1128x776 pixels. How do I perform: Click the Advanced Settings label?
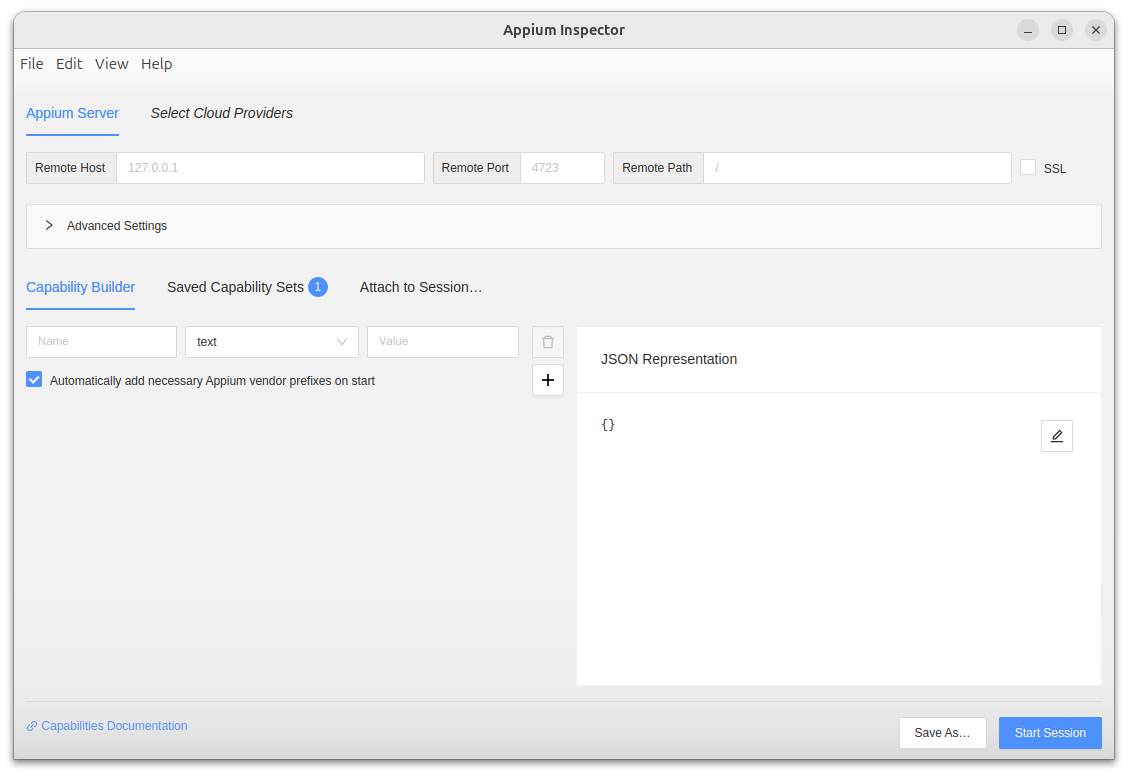(x=117, y=226)
